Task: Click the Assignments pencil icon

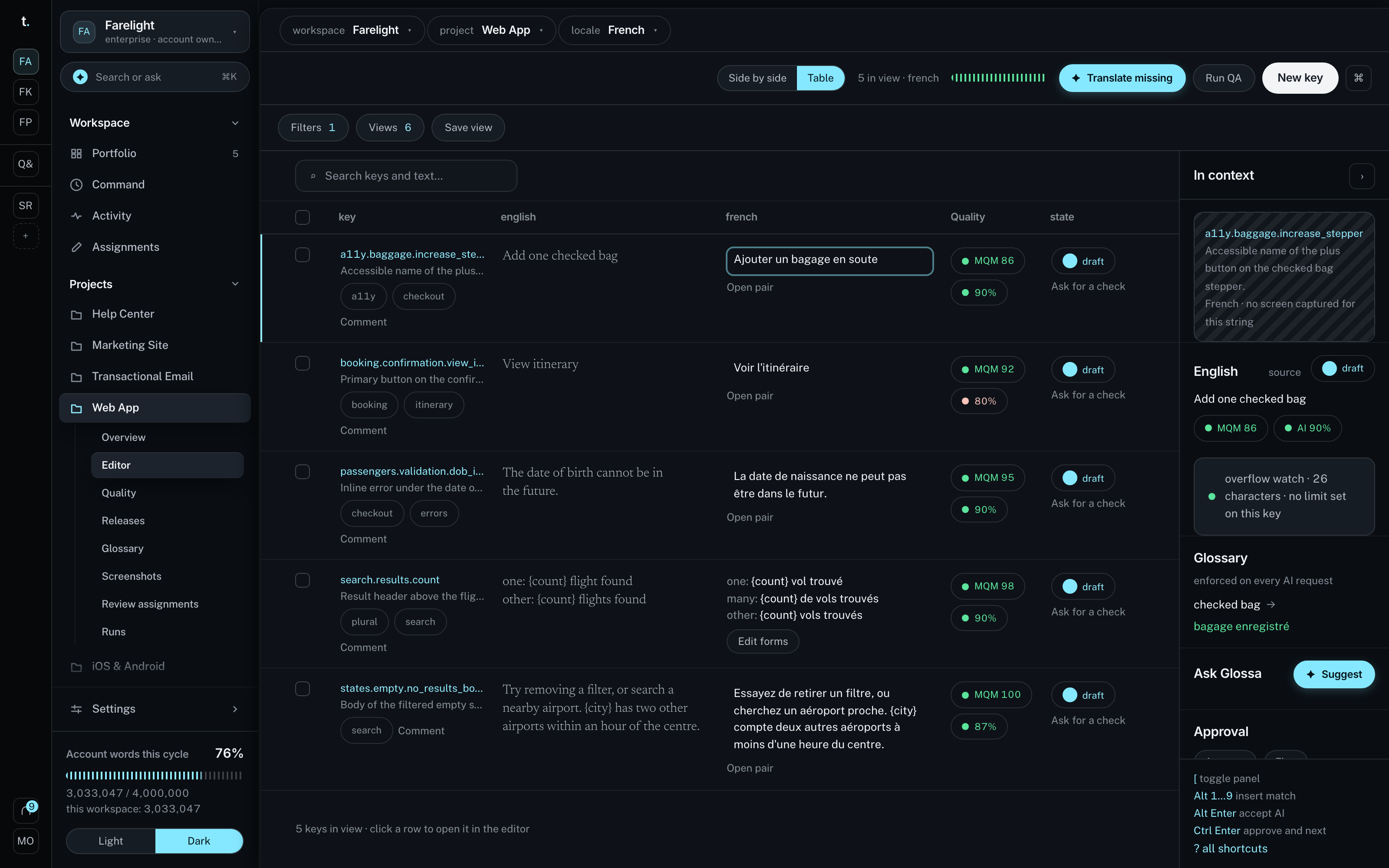Action: tap(76, 247)
